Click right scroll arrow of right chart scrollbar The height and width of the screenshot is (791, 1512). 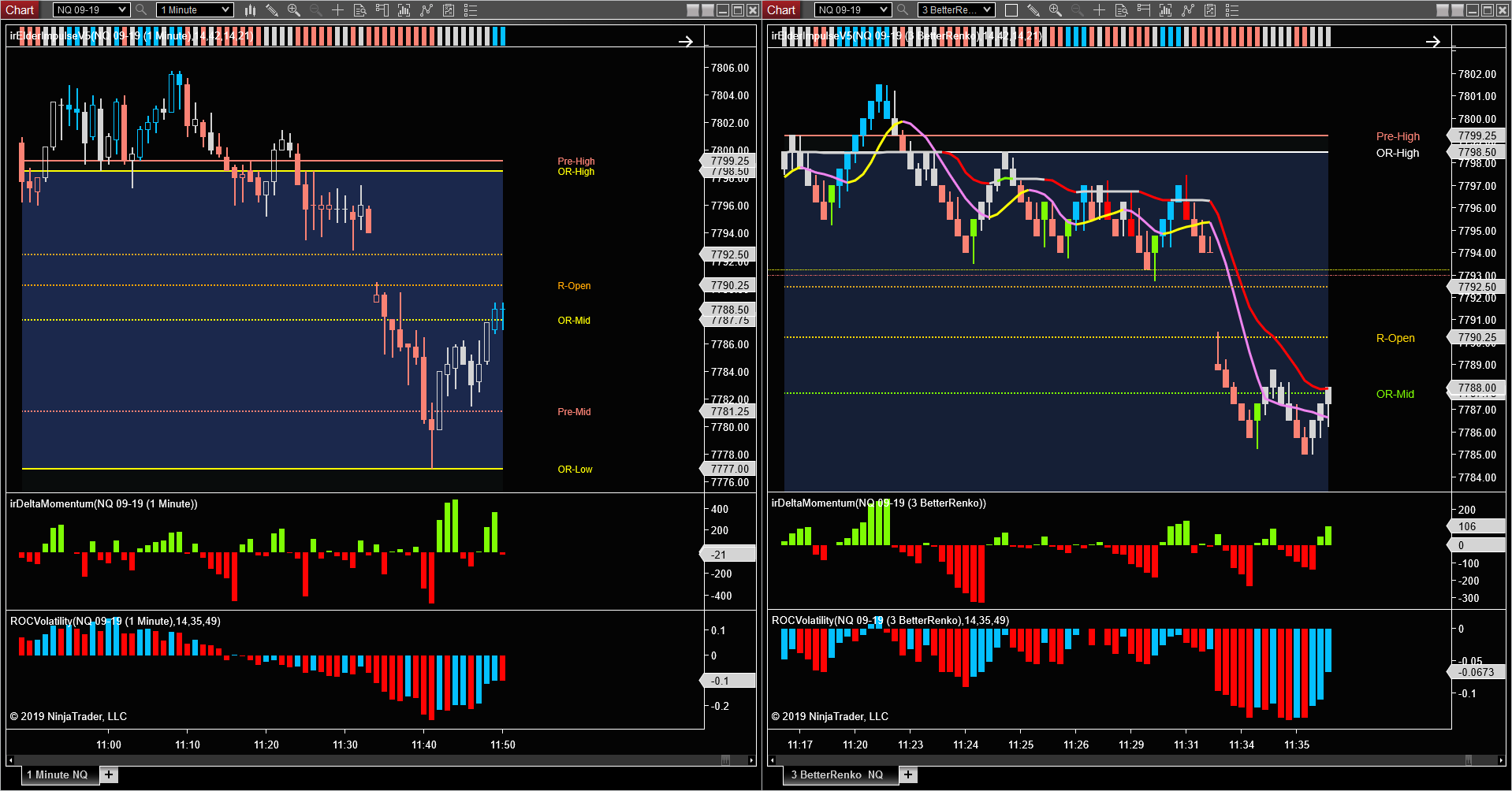[1500, 760]
